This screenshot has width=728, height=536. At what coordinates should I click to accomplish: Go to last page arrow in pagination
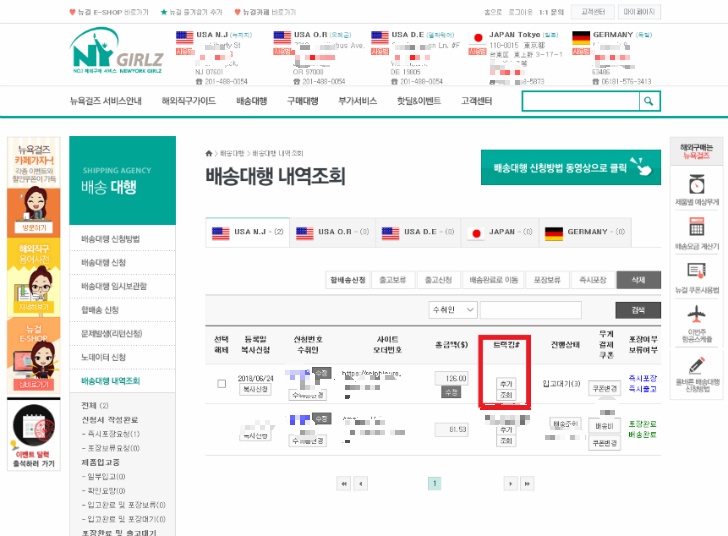point(527,484)
